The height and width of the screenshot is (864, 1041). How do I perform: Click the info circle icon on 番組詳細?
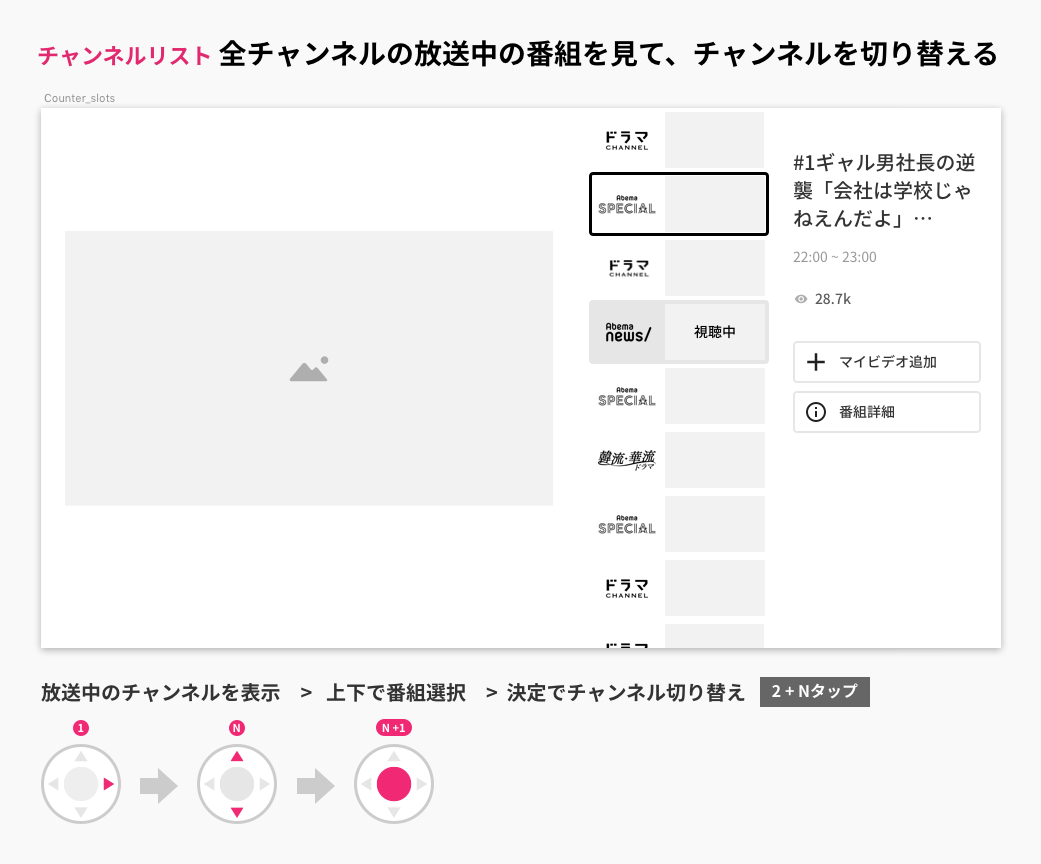815,412
